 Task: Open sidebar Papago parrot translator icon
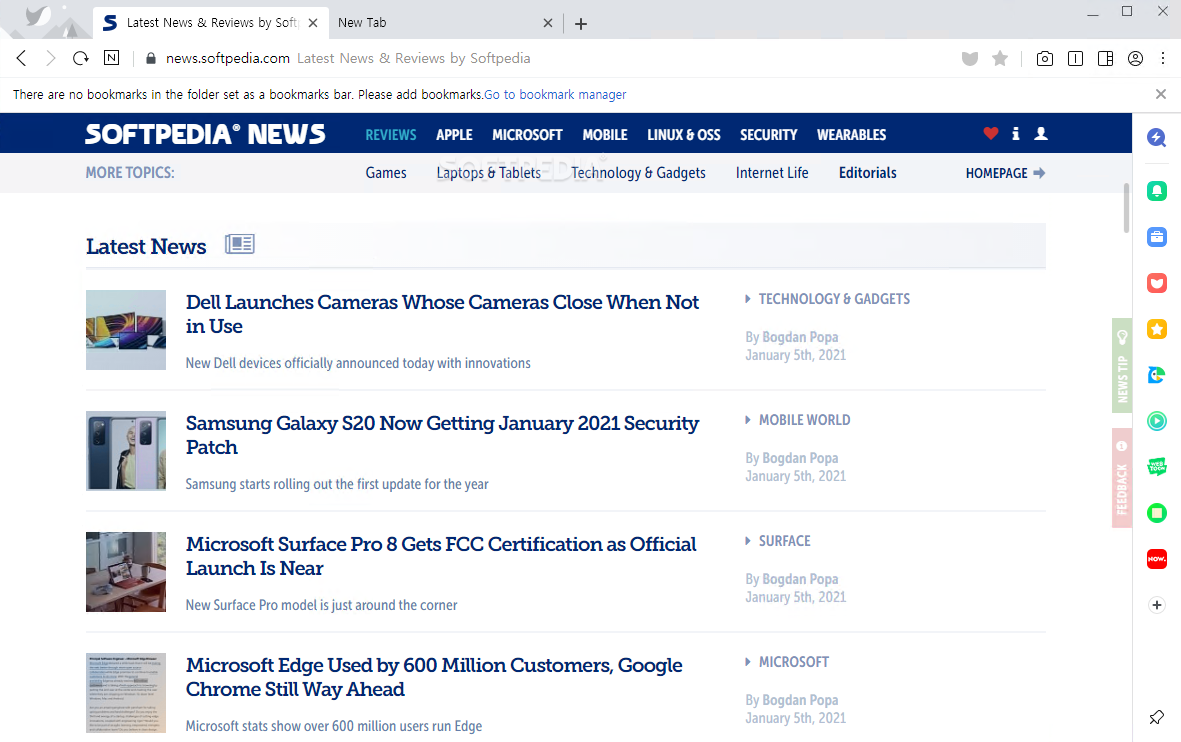pyautogui.click(x=1157, y=374)
